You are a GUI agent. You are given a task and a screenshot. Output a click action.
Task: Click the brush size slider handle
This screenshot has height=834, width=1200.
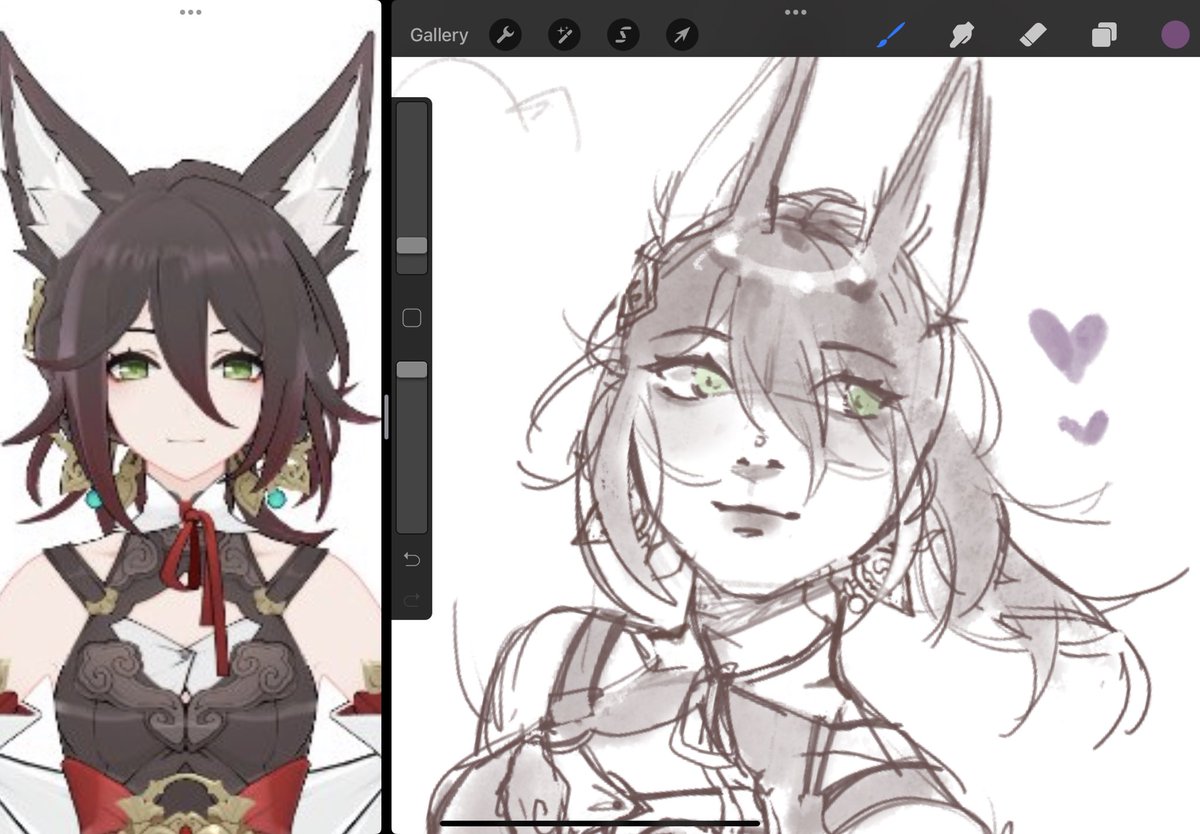[412, 246]
